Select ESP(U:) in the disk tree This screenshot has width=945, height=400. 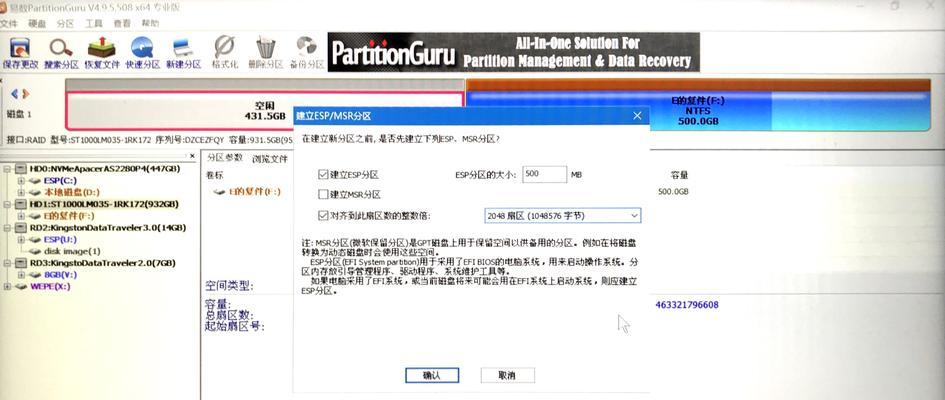point(60,240)
